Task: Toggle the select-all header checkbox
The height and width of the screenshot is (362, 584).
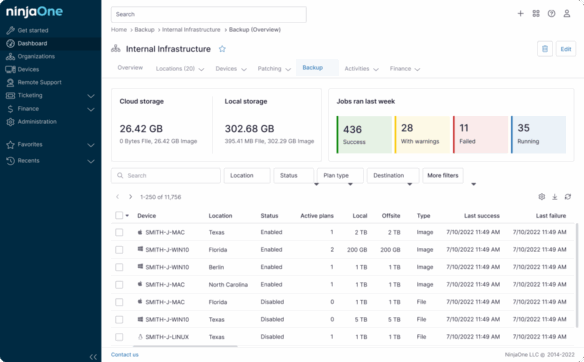Action: click(119, 215)
